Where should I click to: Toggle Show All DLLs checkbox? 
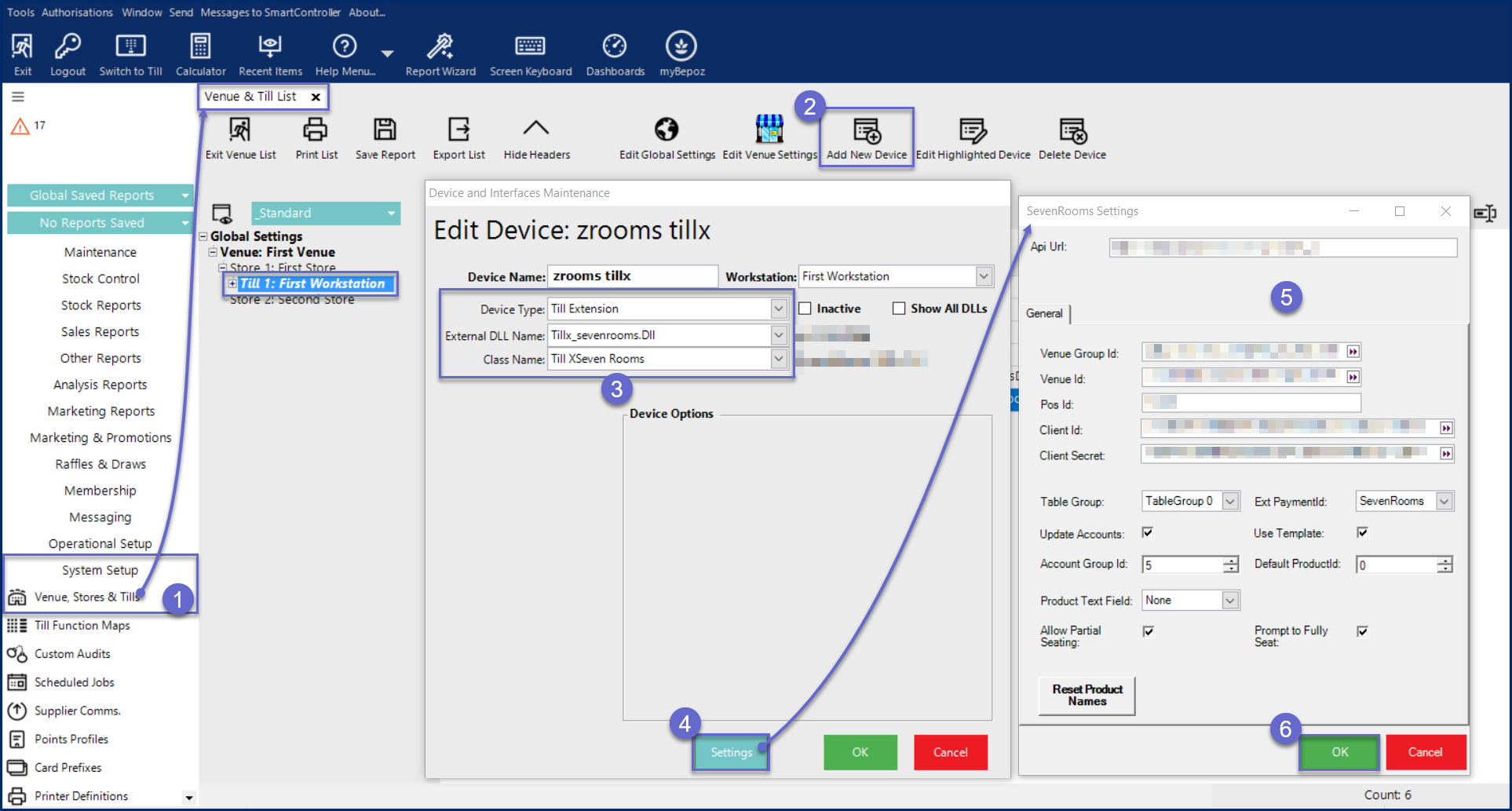point(899,309)
